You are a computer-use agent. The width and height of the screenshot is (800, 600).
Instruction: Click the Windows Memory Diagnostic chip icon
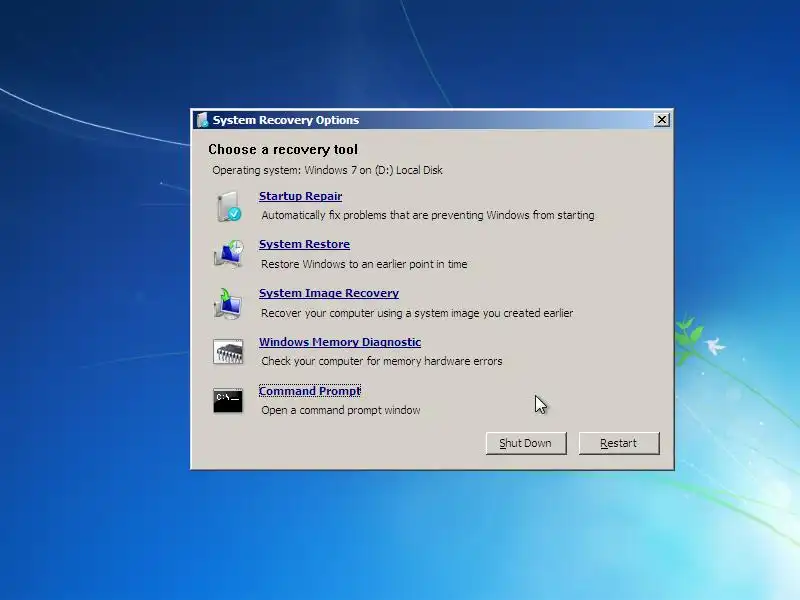pyautogui.click(x=228, y=351)
